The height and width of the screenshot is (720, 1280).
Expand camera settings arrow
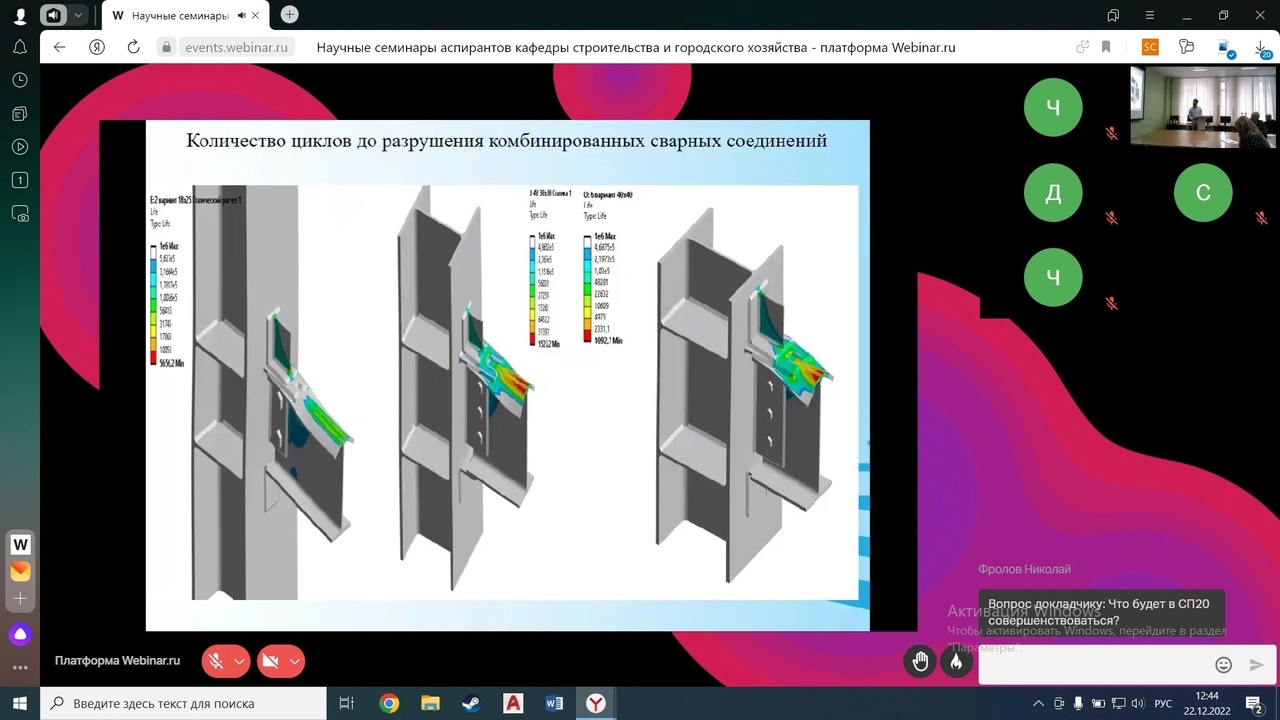(x=295, y=661)
